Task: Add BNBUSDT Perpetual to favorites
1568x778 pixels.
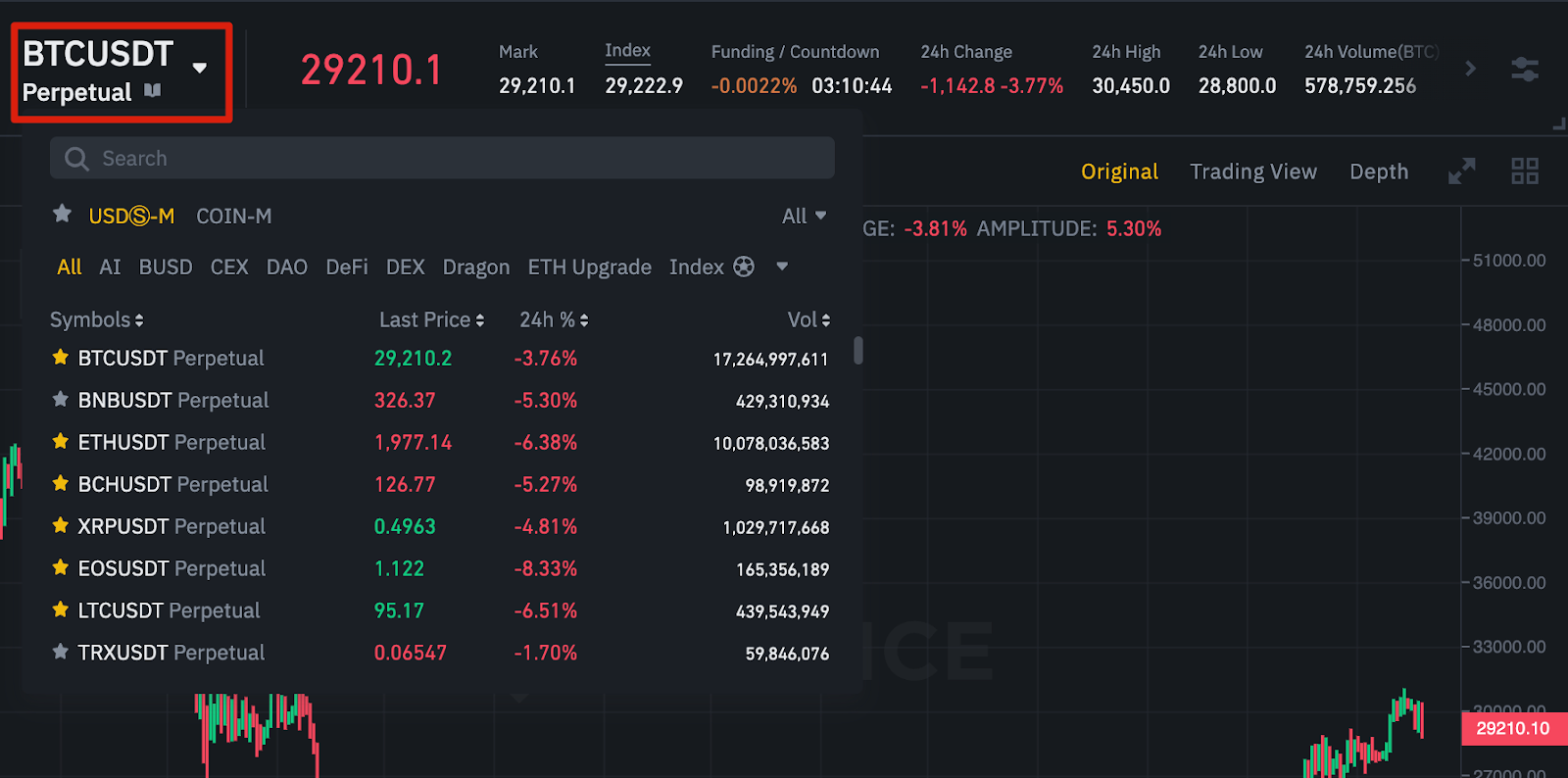Action: (61, 400)
